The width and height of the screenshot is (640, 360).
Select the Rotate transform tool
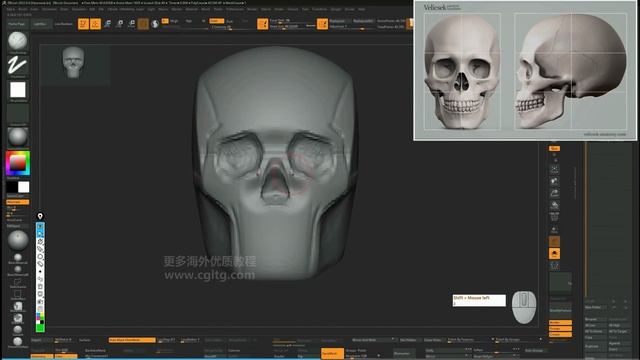131,24
